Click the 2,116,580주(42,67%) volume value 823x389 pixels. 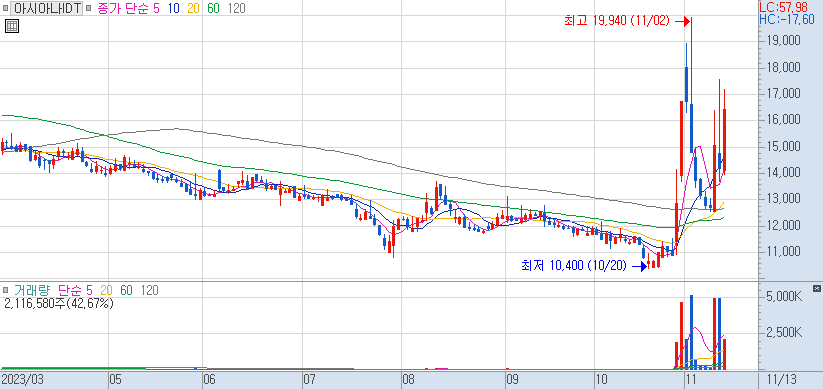pyautogui.click(x=59, y=303)
